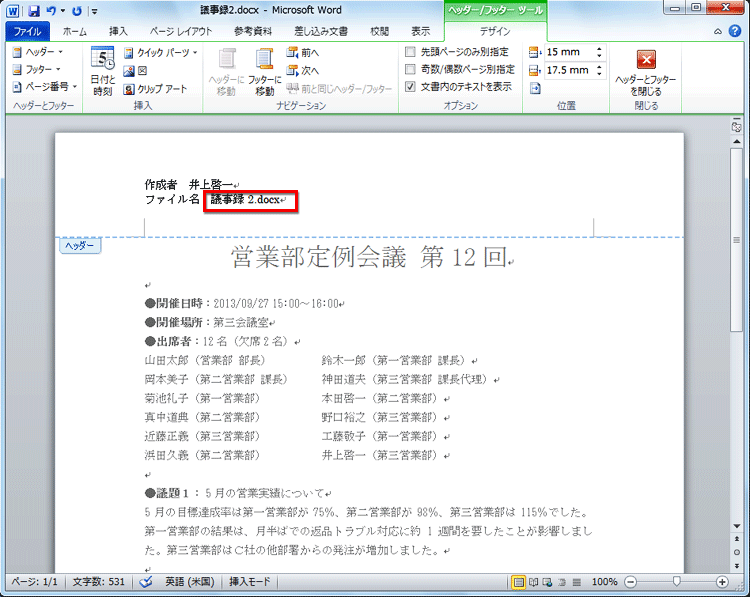This screenshot has height=597, width=750.
Task: Click the insert alignment tab icon
Action: (x=535, y=88)
